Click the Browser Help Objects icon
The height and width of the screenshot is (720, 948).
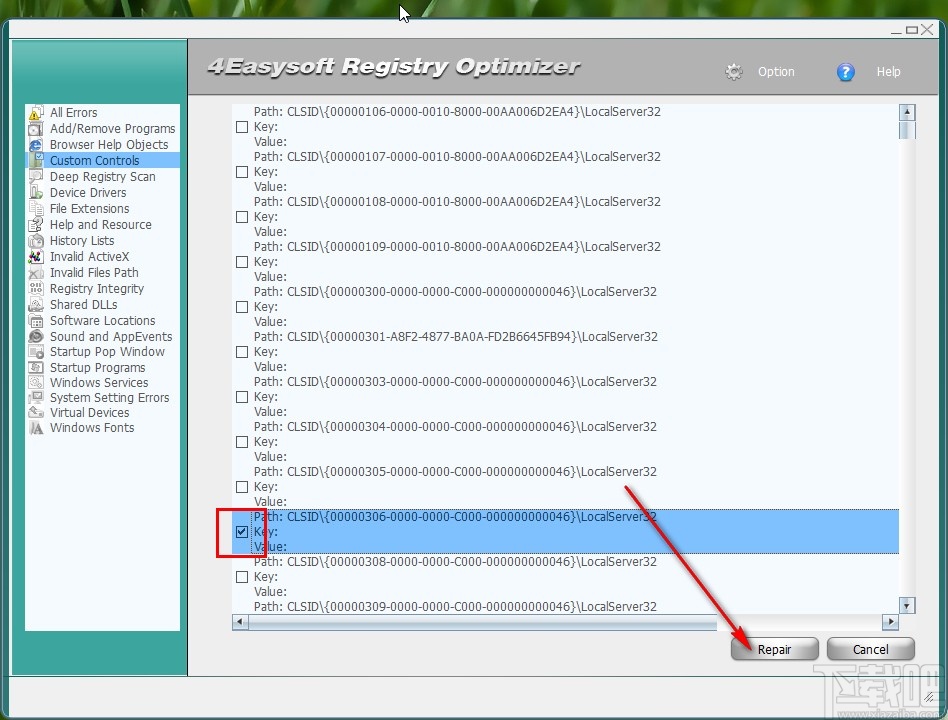(x=36, y=145)
